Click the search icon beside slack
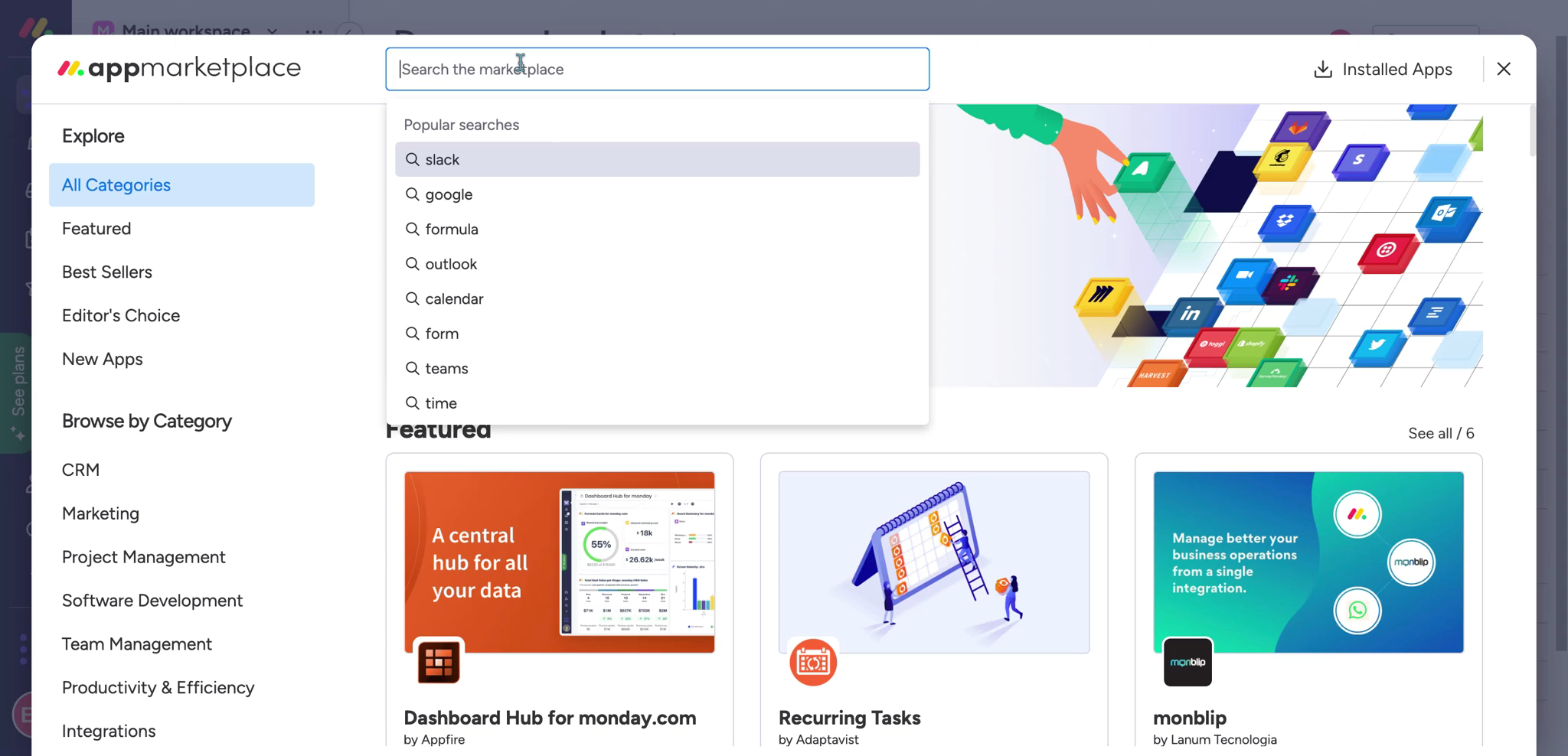The height and width of the screenshot is (756, 1568). pos(412,159)
